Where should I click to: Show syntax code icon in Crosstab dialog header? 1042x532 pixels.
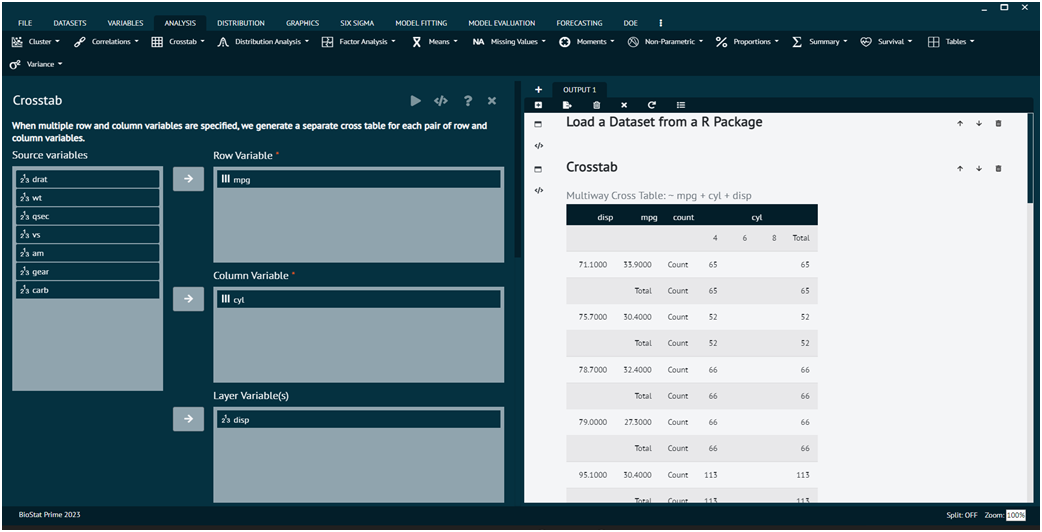pyautogui.click(x=441, y=101)
